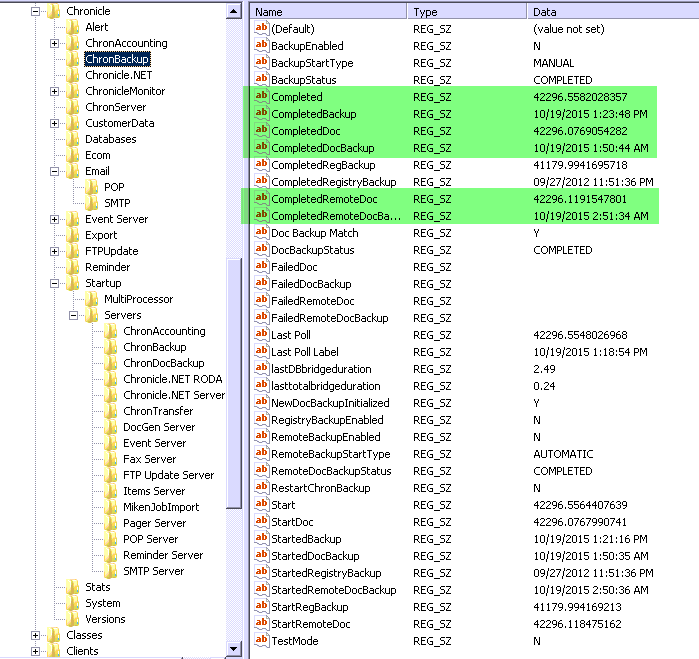The width and height of the screenshot is (699, 659).
Task: Click the ChronDocBackup folder icon
Action: tap(111, 363)
